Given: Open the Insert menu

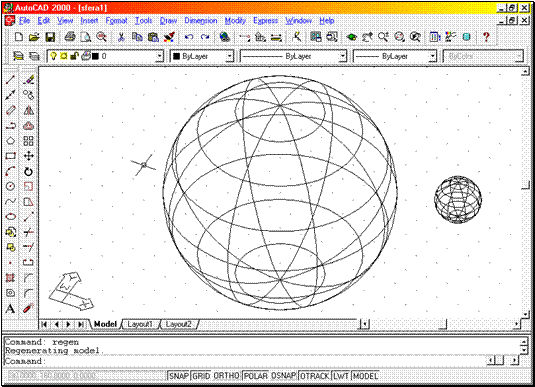Looking at the screenshot, I should (89, 21).
